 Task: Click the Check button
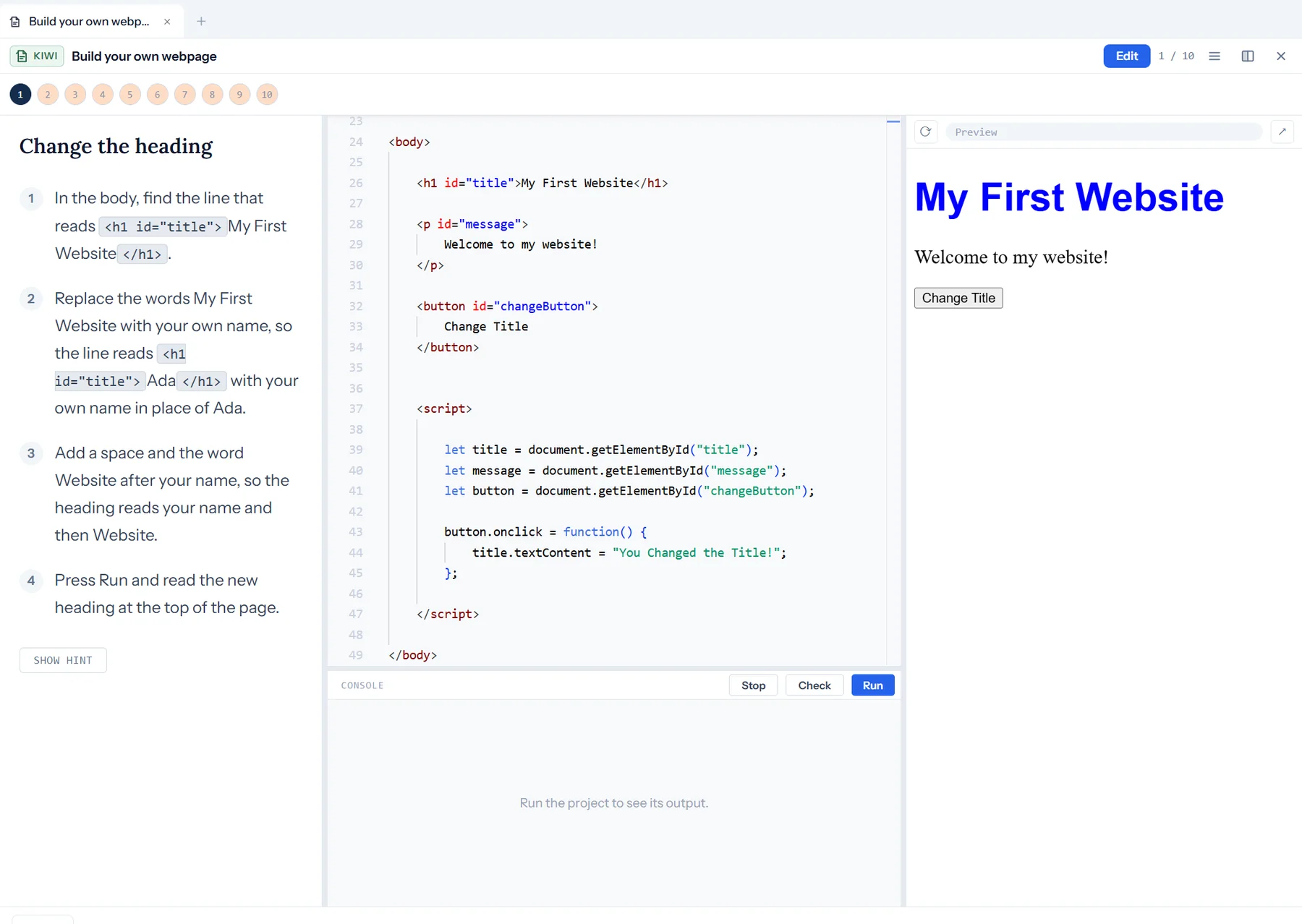tap(814, 685)
